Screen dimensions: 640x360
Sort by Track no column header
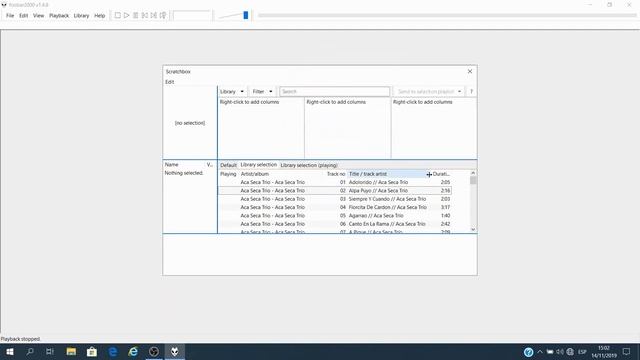pos(336,174)
